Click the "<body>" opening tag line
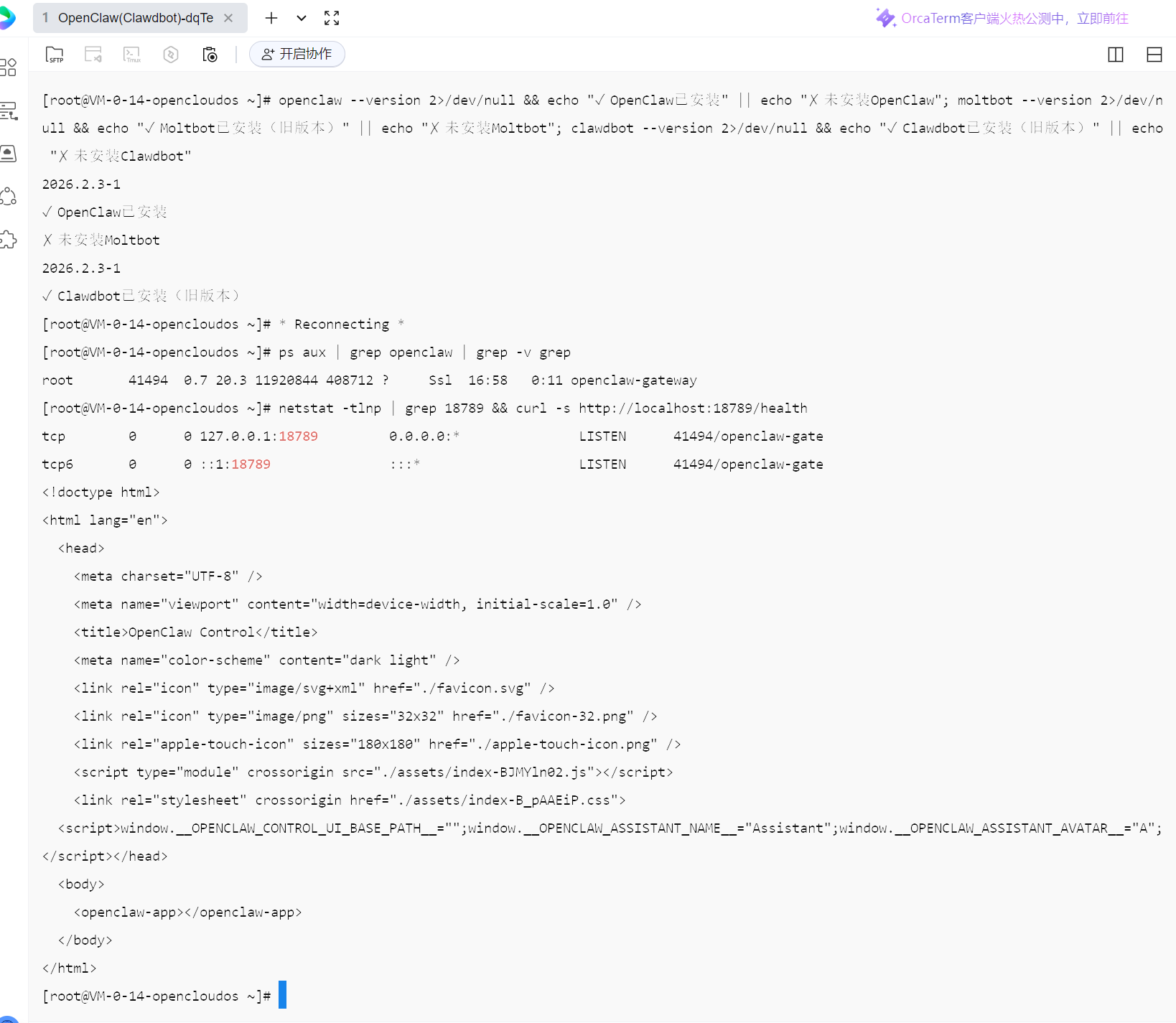The height and width of the screenshot is (1023, 1176). tap(81, 884)
